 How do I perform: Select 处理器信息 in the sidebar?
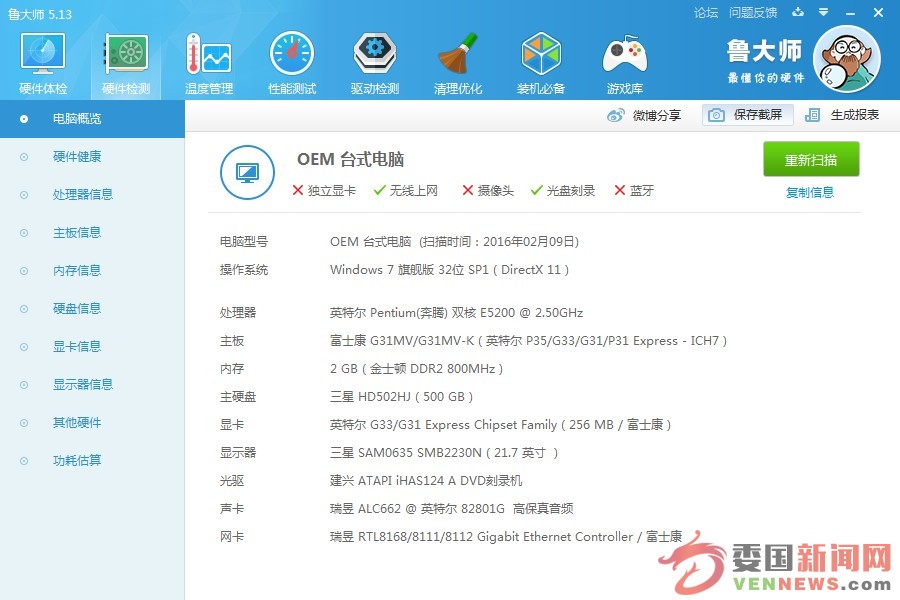pyautogui.click(x=92, y=195)
